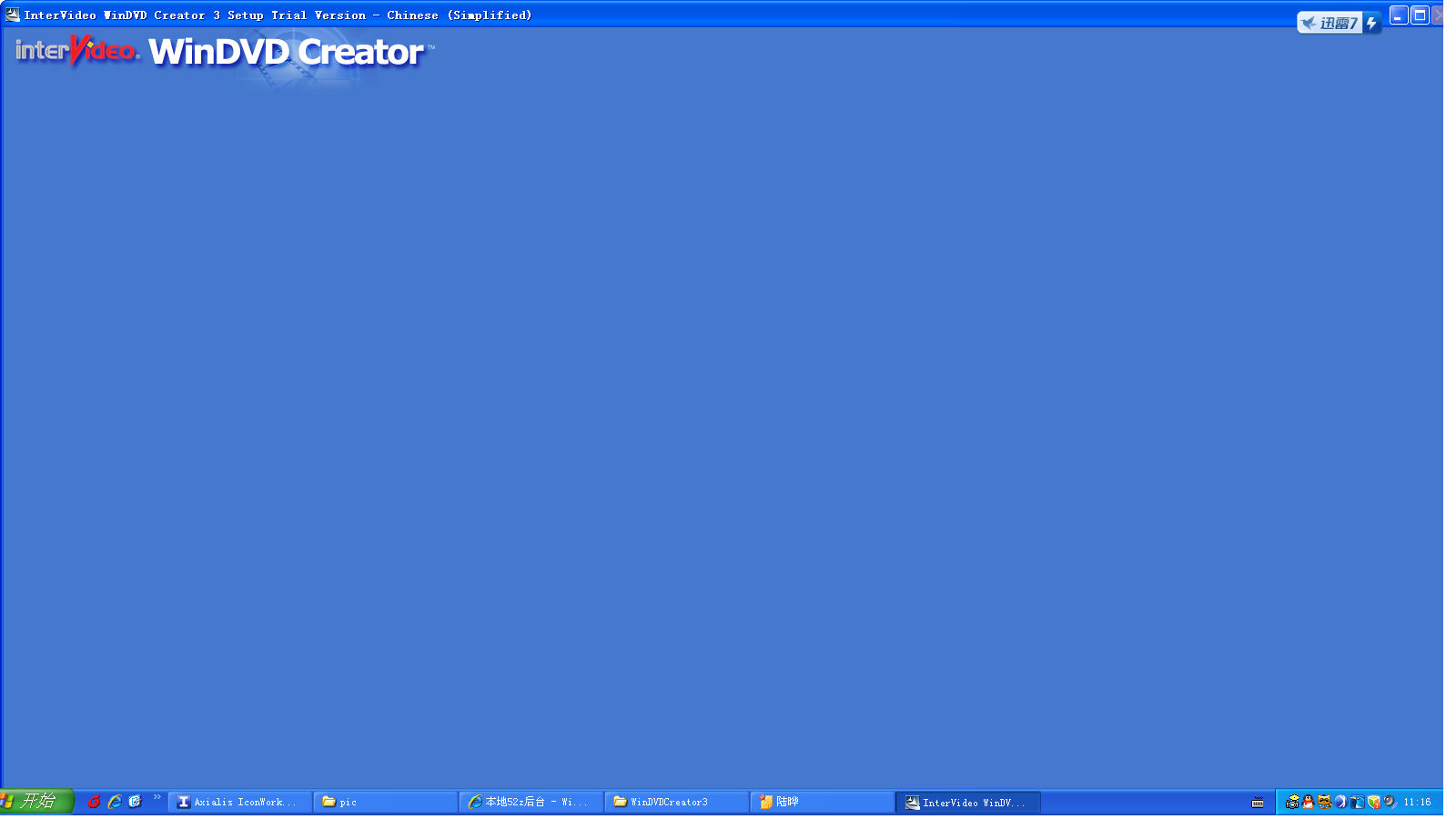
Task: Click the camera-like tray icon
Action: pyautogui.click(x=1292, y=802)
